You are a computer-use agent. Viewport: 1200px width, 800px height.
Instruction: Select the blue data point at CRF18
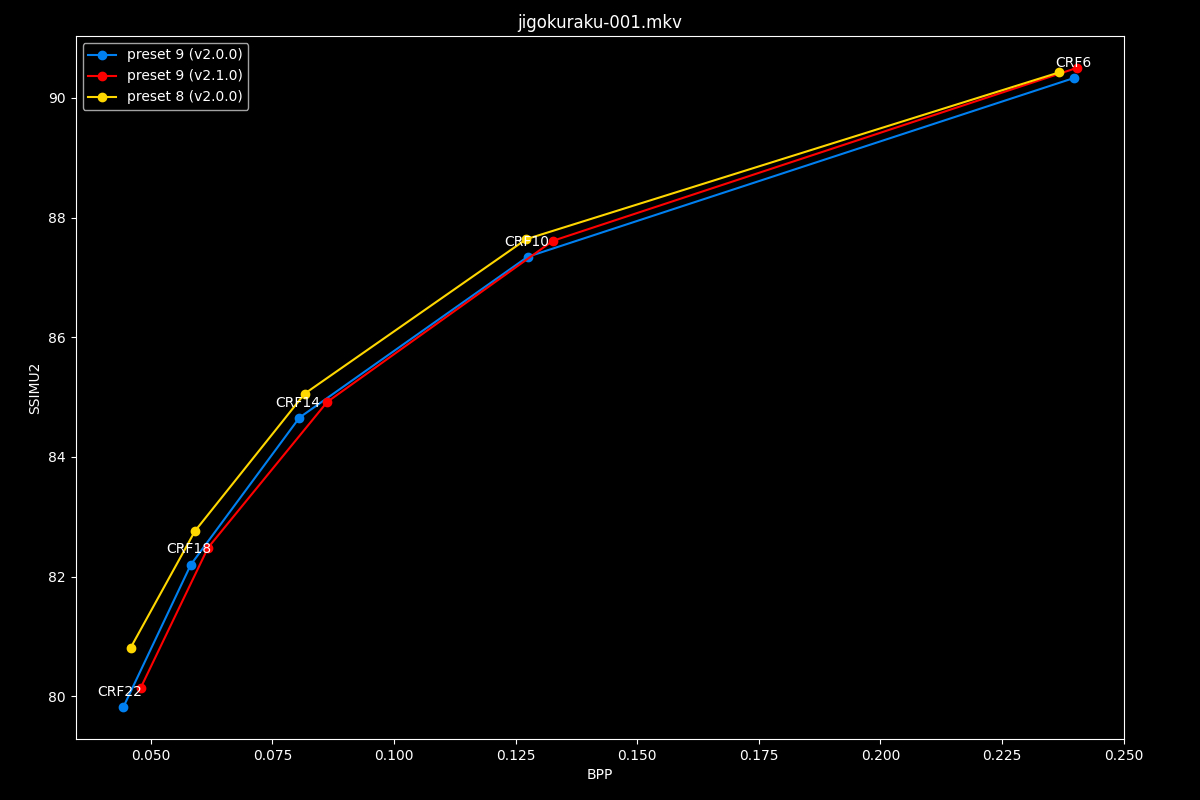tap(191, 565)
